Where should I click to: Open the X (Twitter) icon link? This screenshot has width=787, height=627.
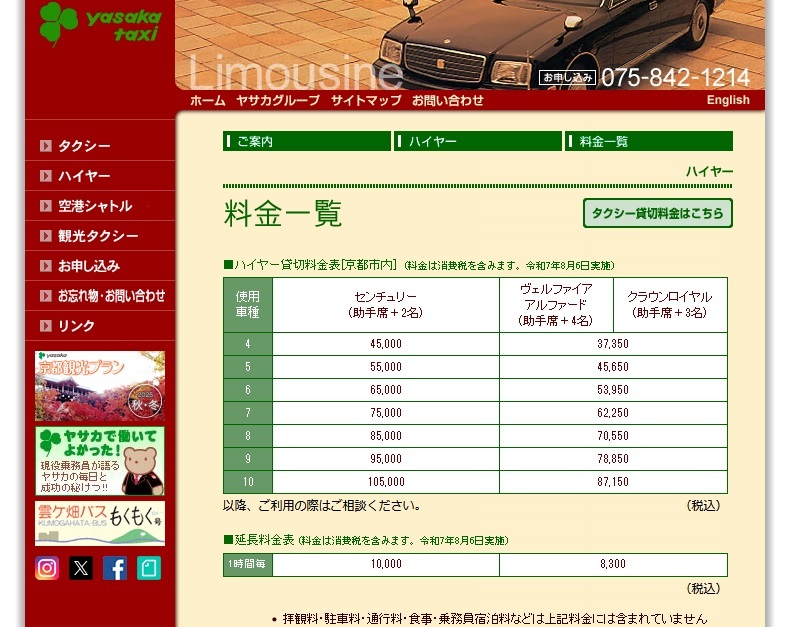pyautogui.click(x=81, y=568)
